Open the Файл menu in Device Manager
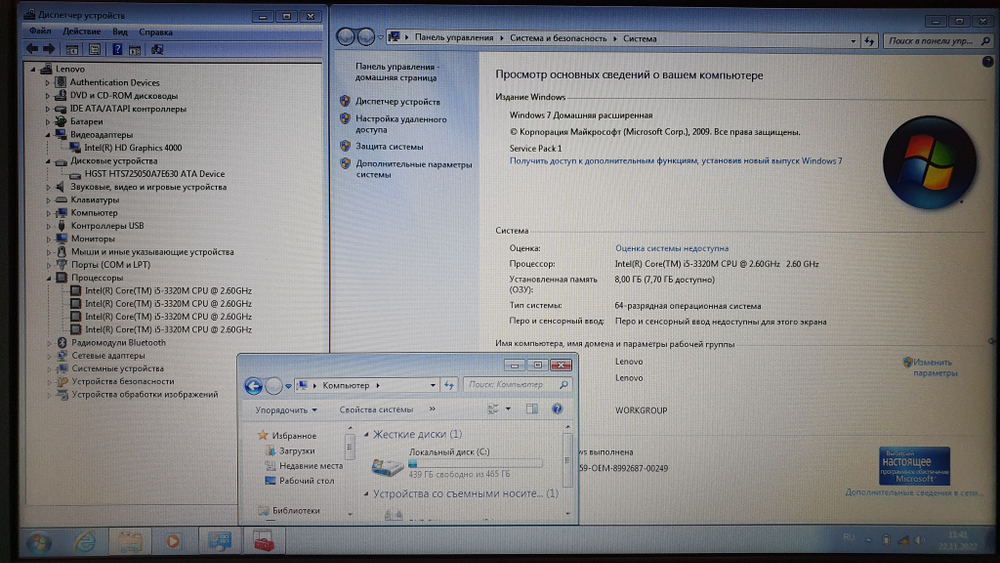 pyautogui.click(x=40, y=31)
